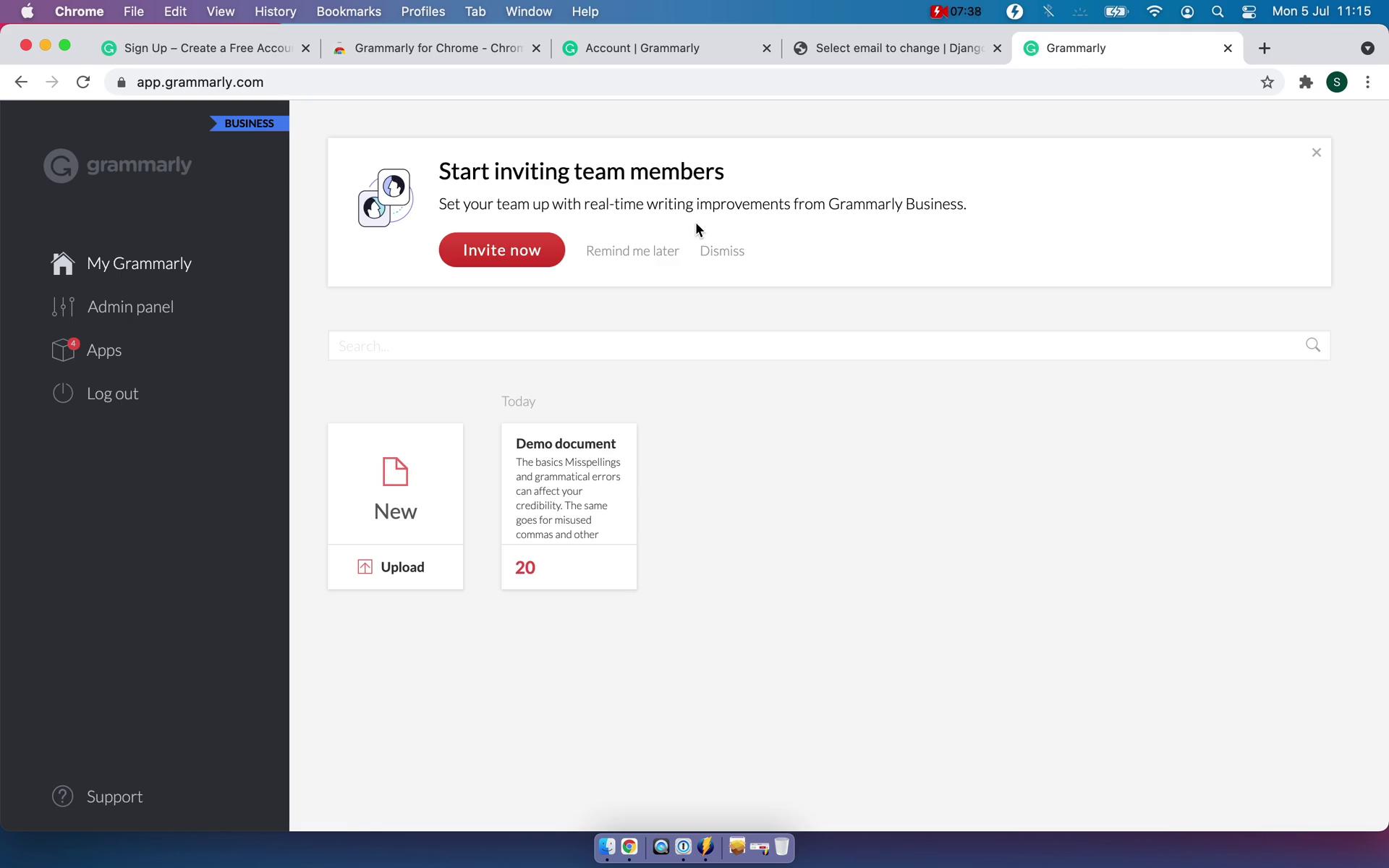Click the search magnifier icon

(x=1312, y=345)
